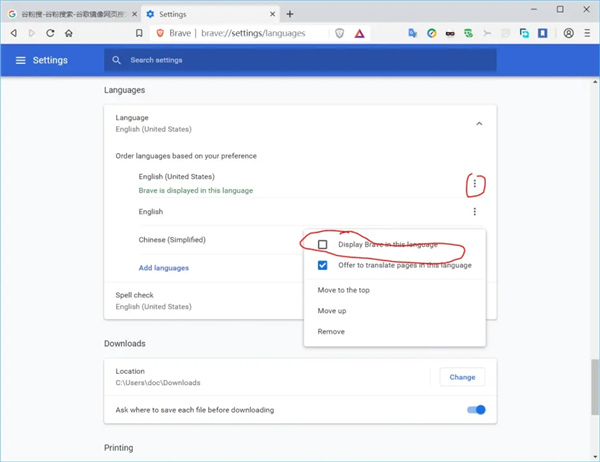Open the Brave Rewards triangle icon
600x462 pixels.
click(359, 33)
